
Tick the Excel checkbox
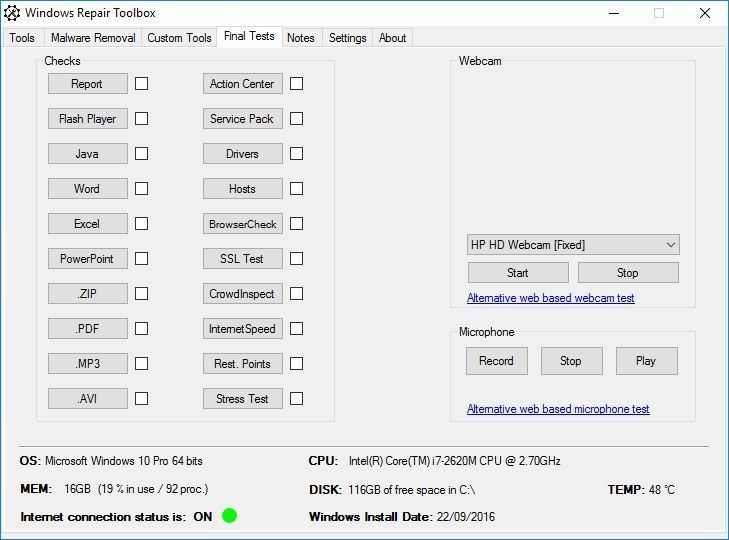coord(141,224)
